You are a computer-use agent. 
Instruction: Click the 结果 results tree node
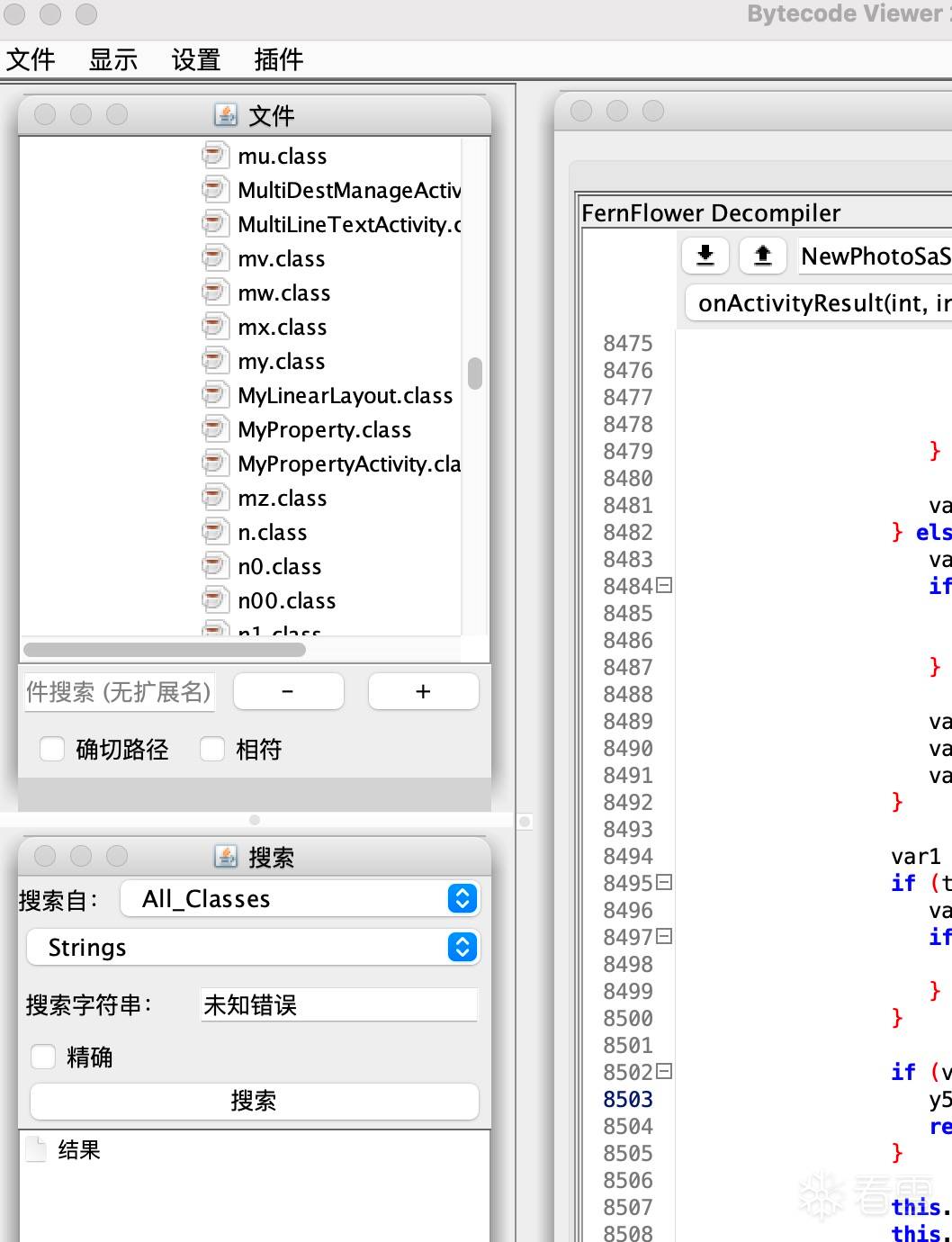click(79, 1149)
